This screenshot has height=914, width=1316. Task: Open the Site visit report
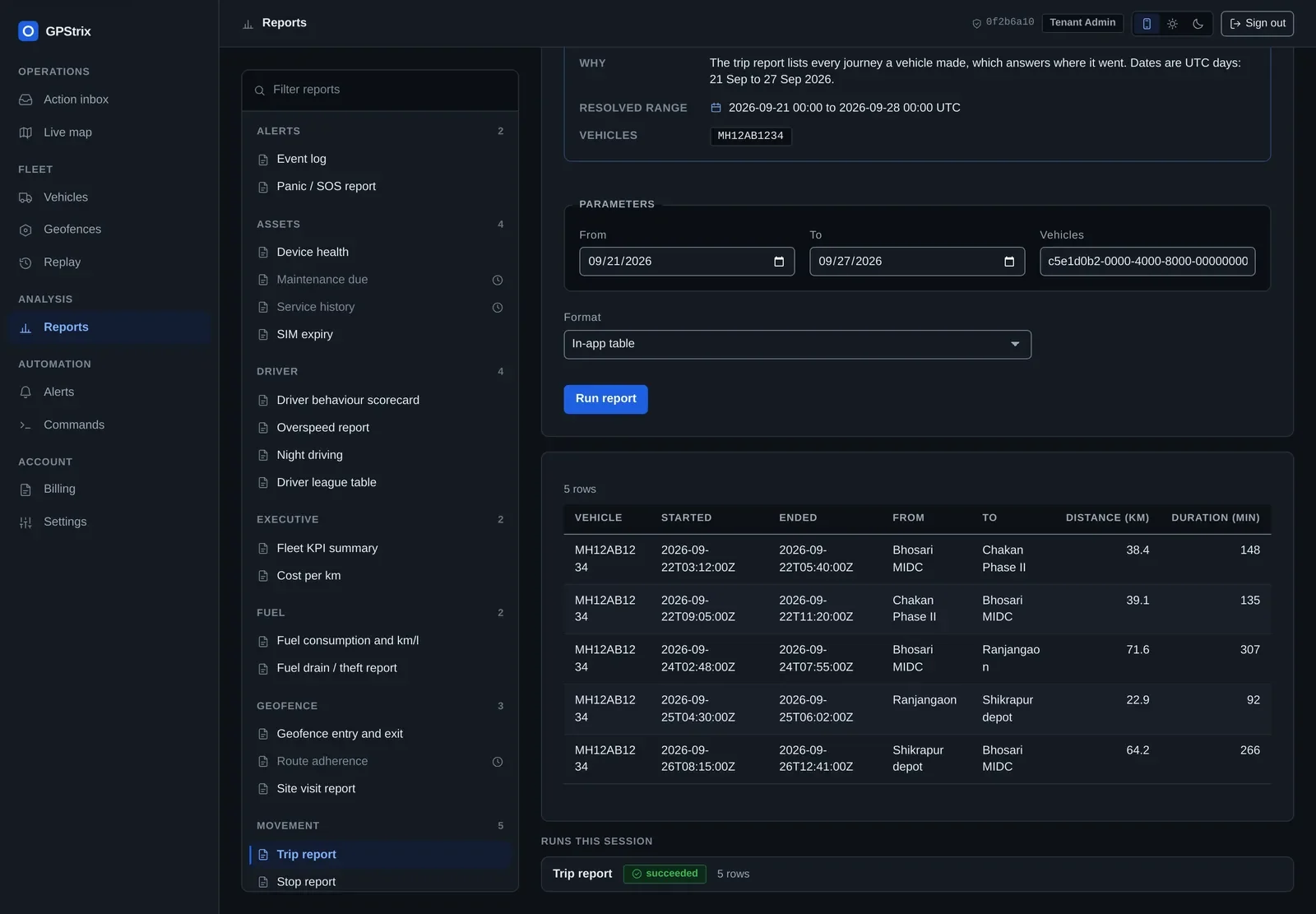click(316, 789)
